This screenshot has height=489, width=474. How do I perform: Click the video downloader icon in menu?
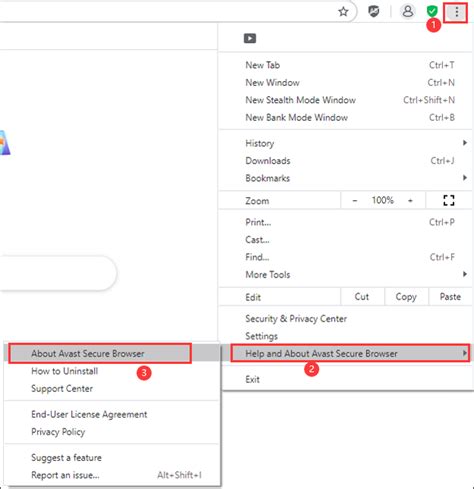pyautogui.click(x=250, y=38)
